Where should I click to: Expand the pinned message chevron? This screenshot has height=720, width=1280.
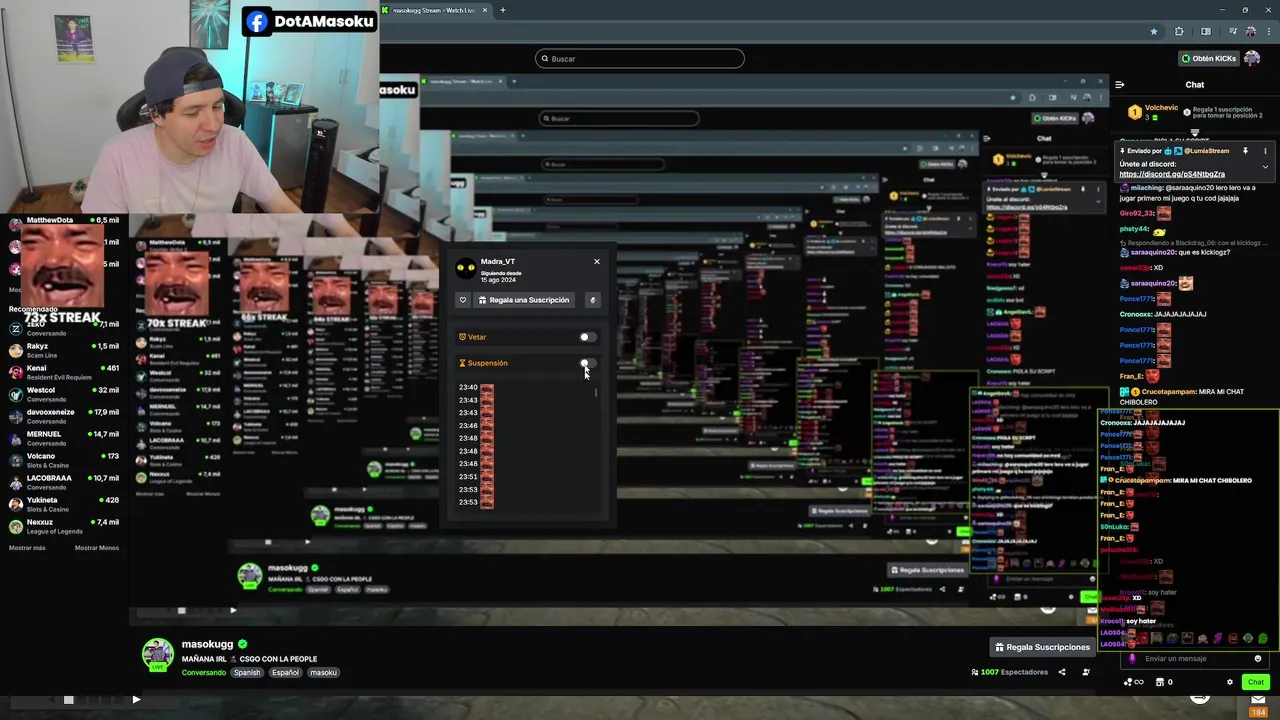(x=1265, y=167)
